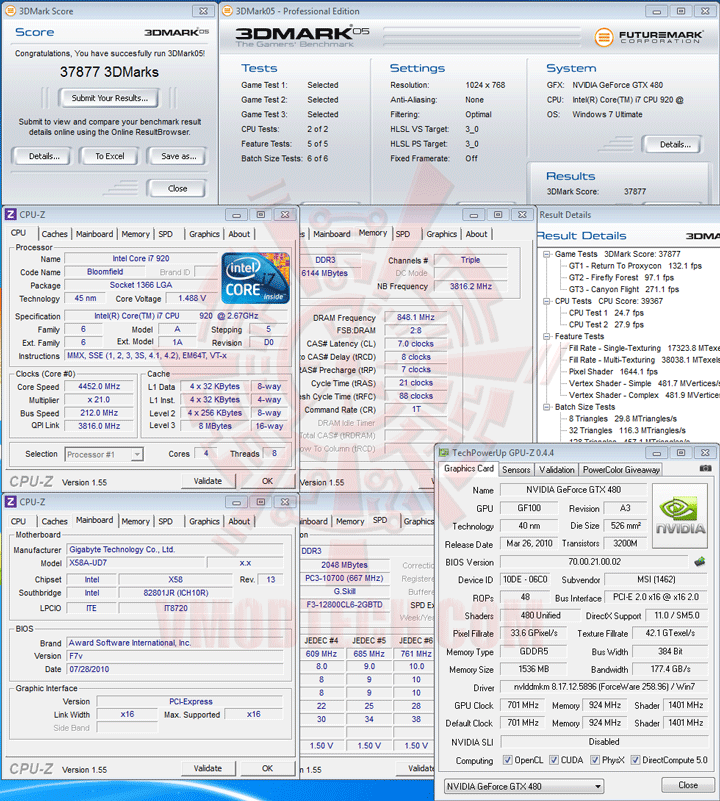Switch to SPD tab in CPU-Z Mainboard window
720x801 pixels.
pyautogui.click(x=165, y=521)
